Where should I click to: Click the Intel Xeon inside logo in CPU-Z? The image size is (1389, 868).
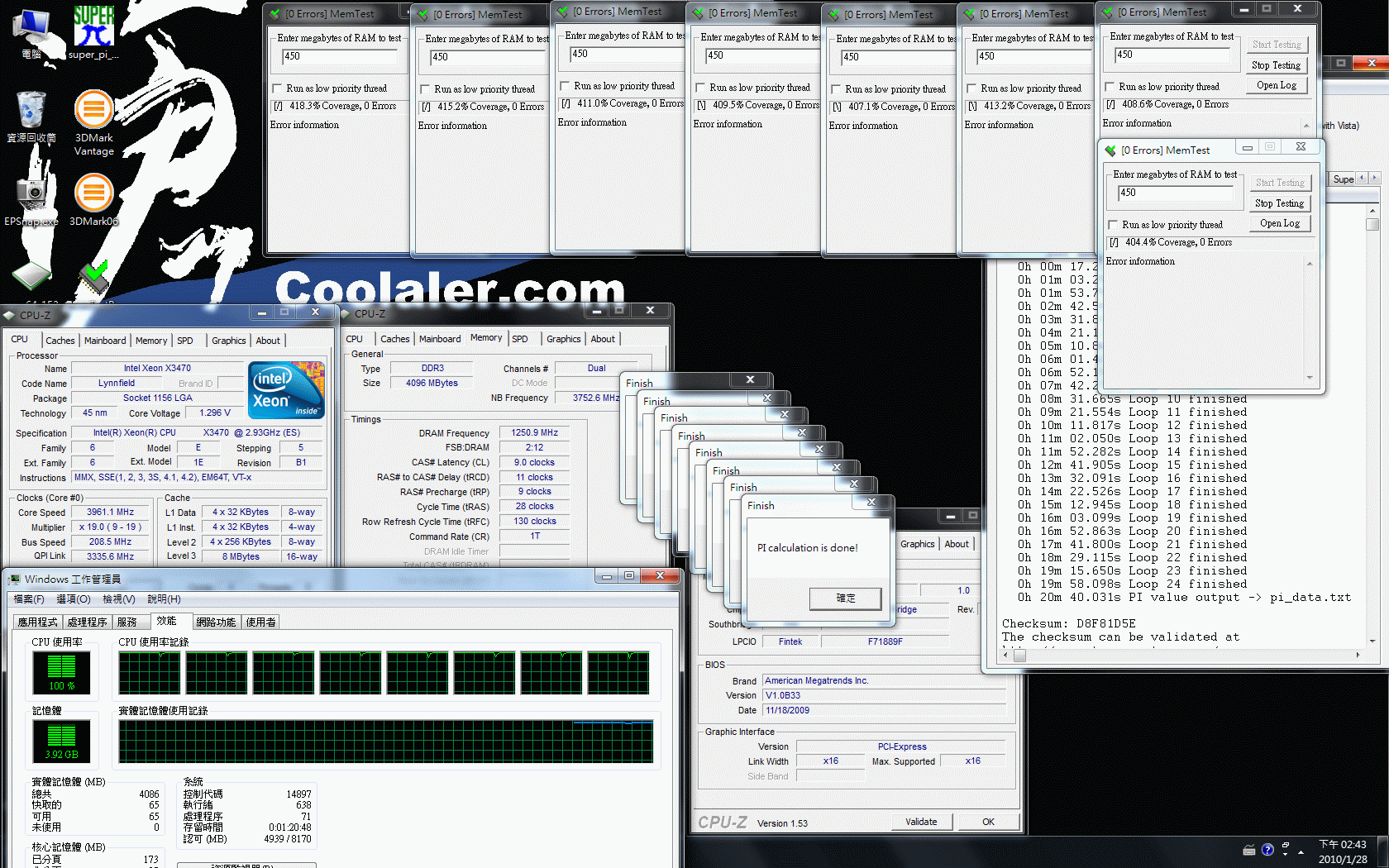coord(287,390)
